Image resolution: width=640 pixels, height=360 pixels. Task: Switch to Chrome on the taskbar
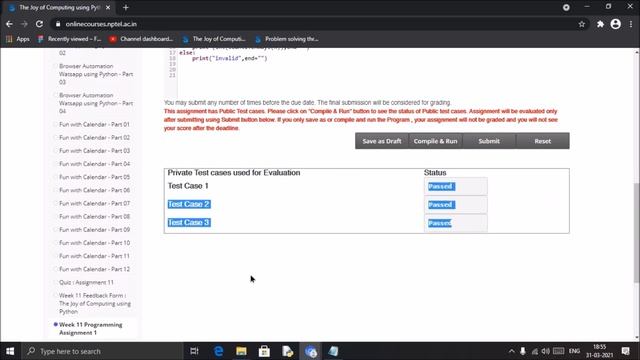click(311, 351)
